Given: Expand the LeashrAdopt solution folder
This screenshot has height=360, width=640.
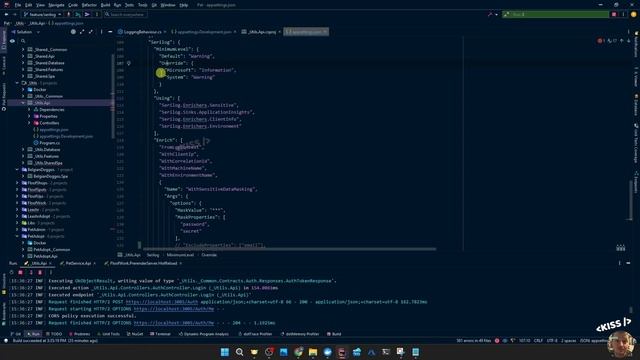Looking at the screenshot, I should point(17,216).
